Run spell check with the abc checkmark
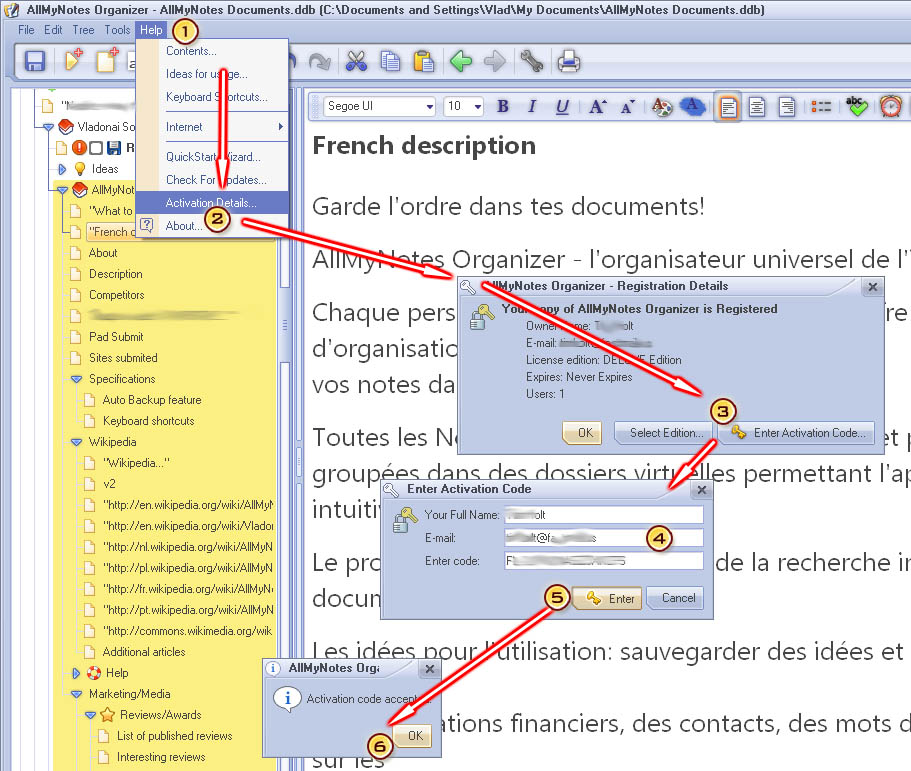This screenshot has width=911, height=771. 856,106
